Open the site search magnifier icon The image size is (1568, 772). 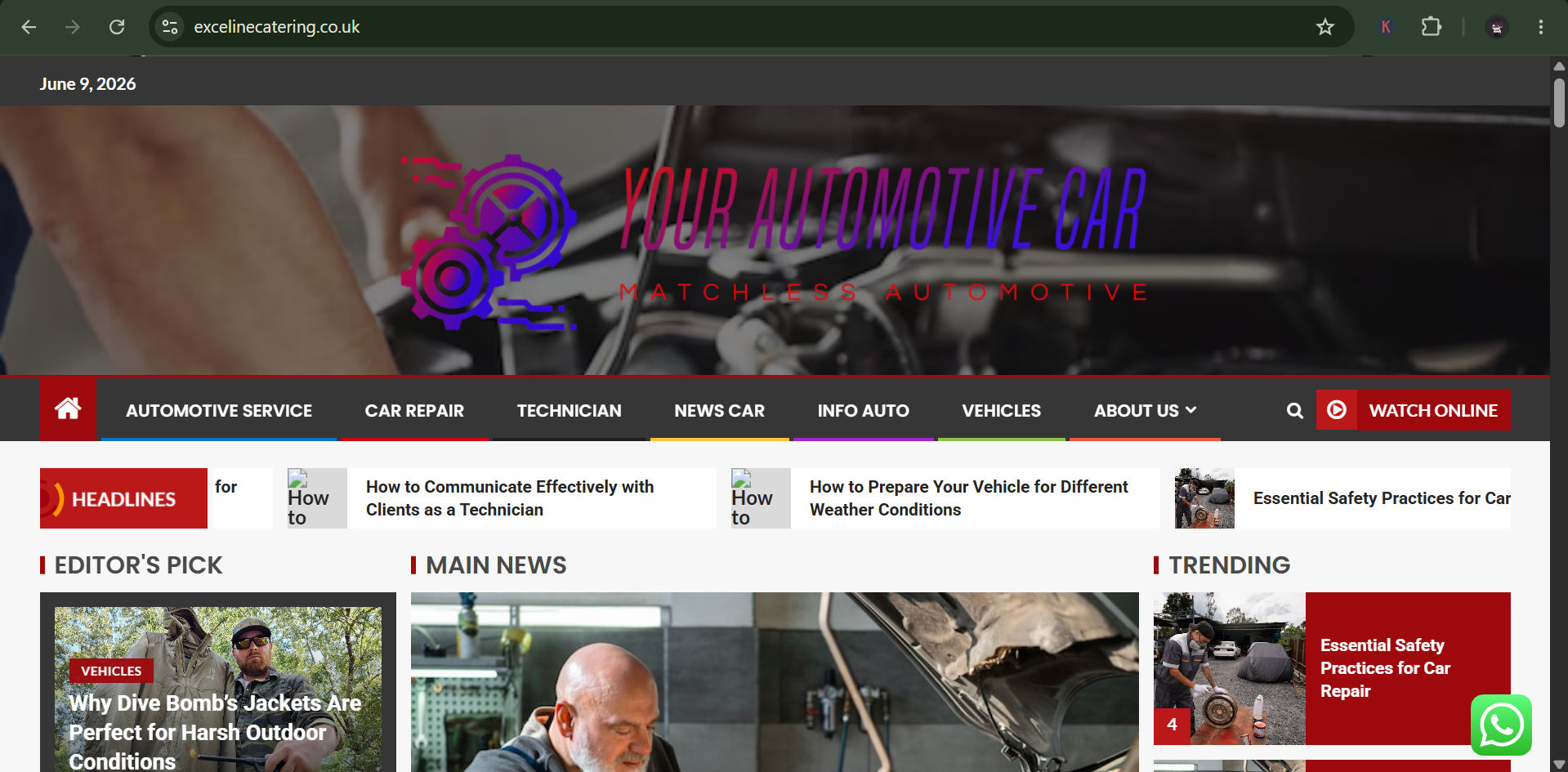(1294, 411)
